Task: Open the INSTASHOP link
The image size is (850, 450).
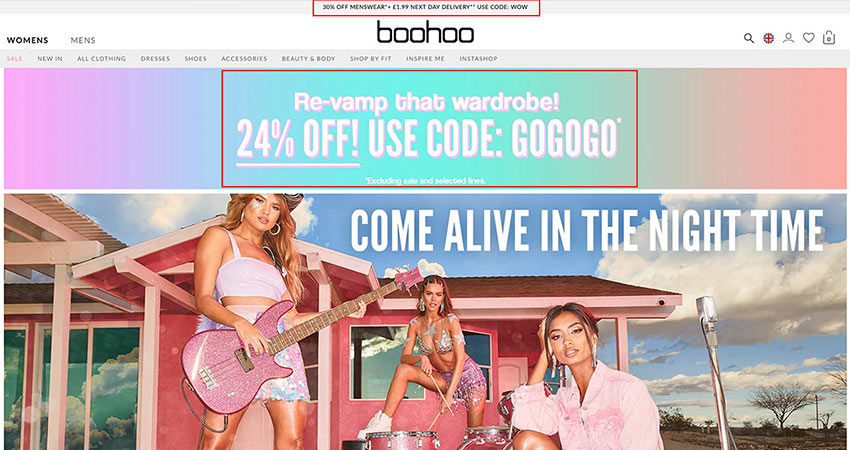Action: (479, 59)
